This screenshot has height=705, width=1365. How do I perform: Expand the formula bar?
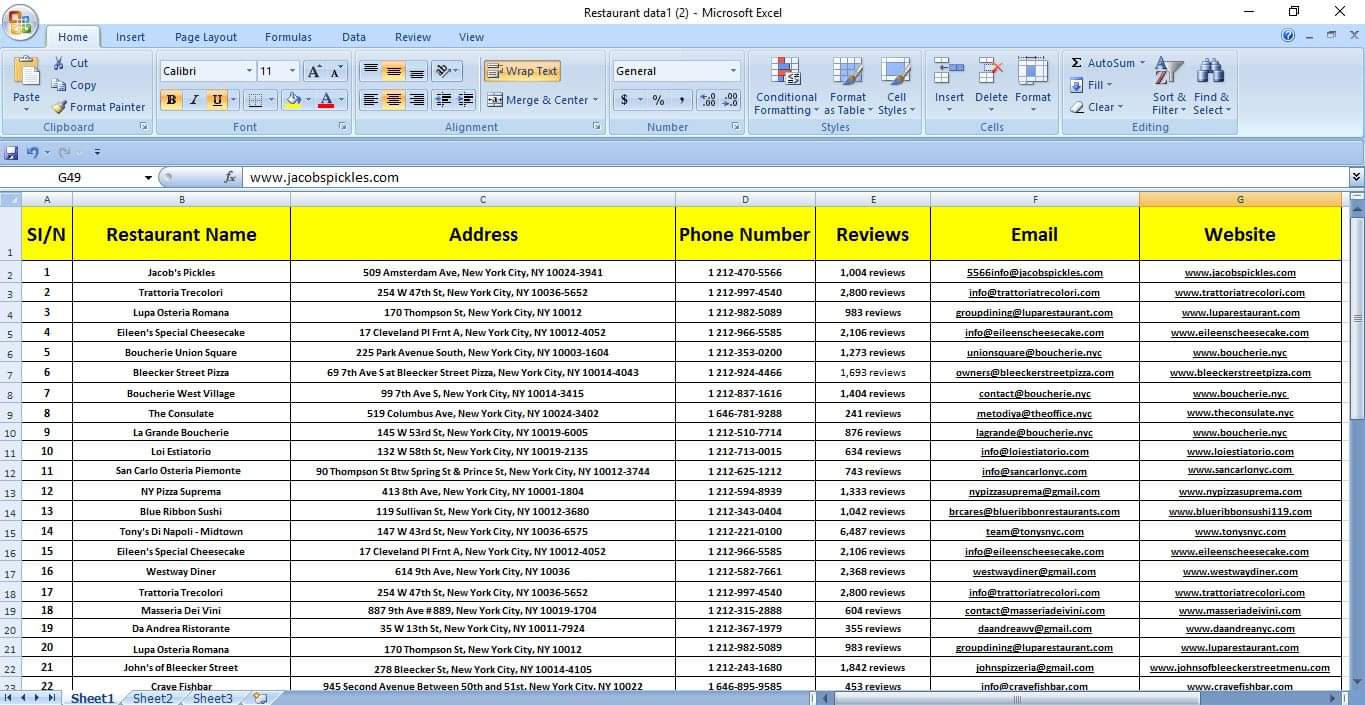tap(1356, 177)
